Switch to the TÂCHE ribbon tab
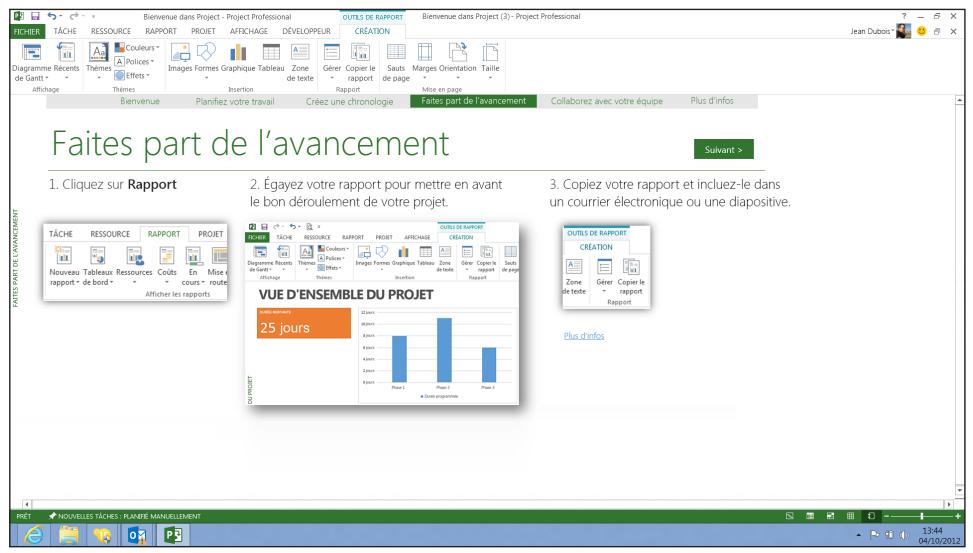 pos(65,31)
